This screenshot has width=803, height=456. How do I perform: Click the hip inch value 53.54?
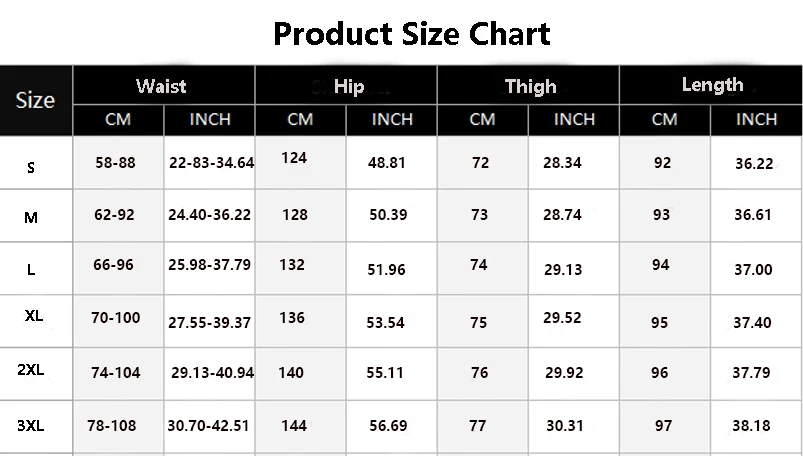point(386,322)
